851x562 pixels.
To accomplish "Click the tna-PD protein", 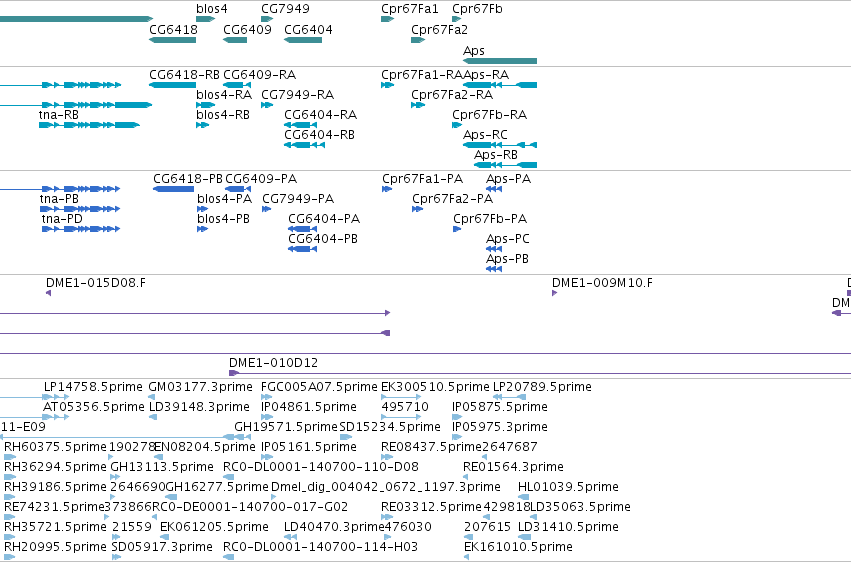I will pyautogui.click(x=81, y=229).
